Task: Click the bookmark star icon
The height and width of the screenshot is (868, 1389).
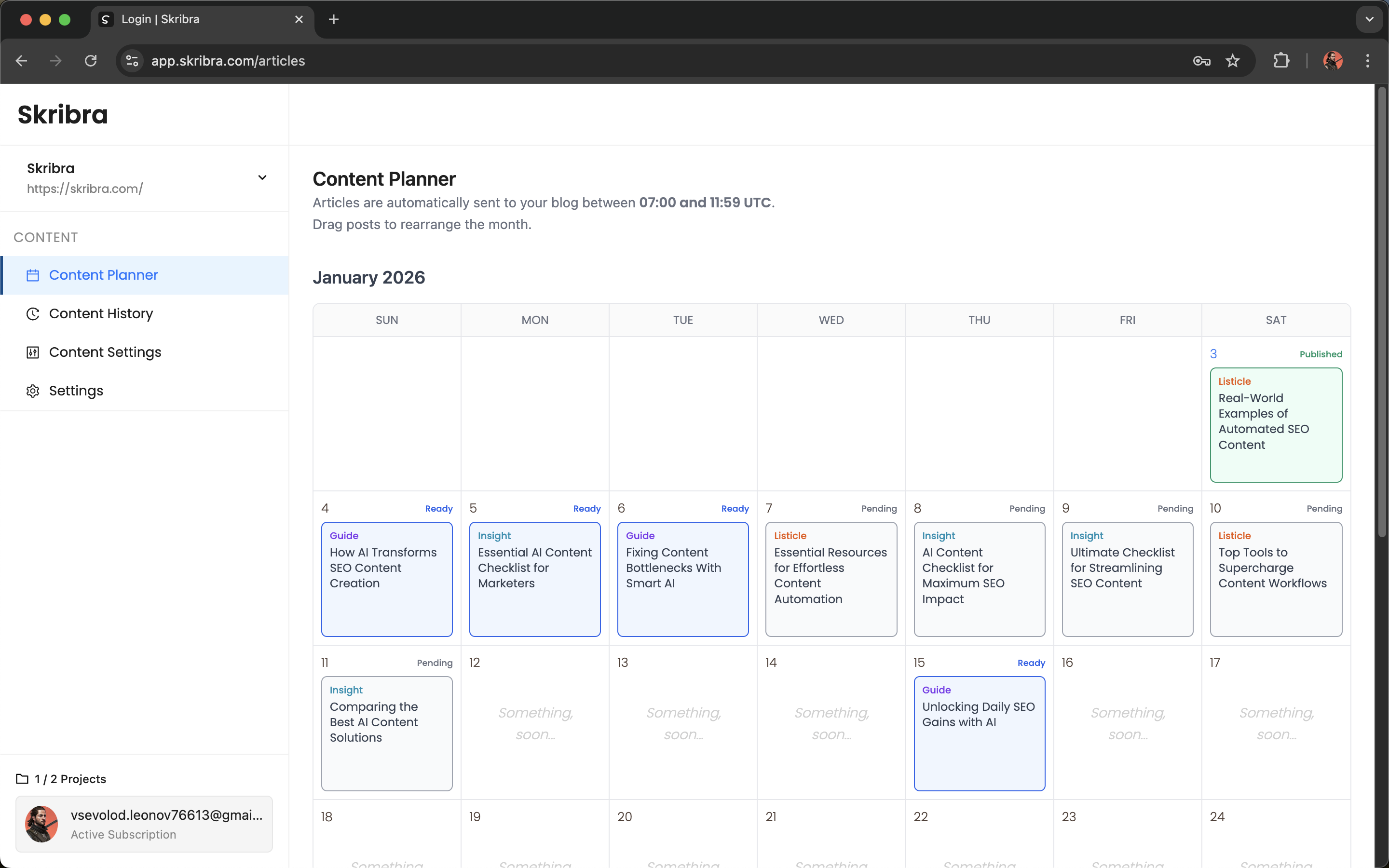Action: (x=1233, y=60)
